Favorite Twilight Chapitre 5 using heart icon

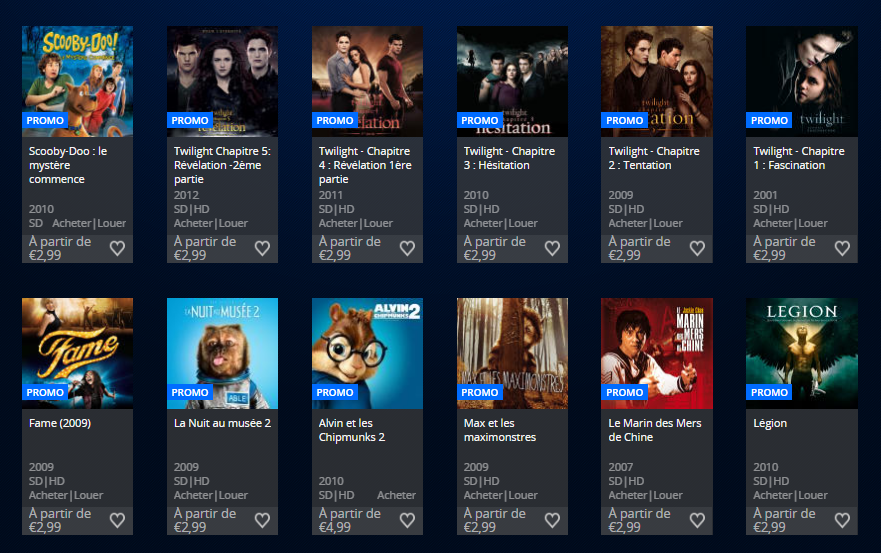coord(262,248)
